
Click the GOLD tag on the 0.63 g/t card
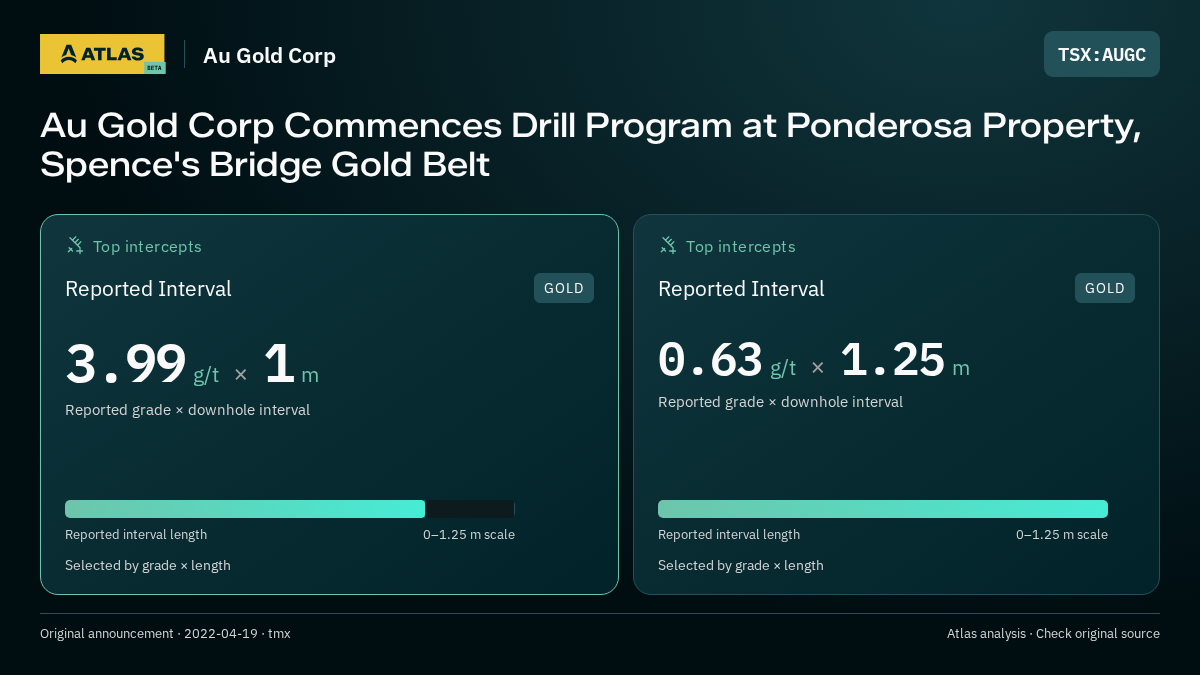[x=1105, y=288]
